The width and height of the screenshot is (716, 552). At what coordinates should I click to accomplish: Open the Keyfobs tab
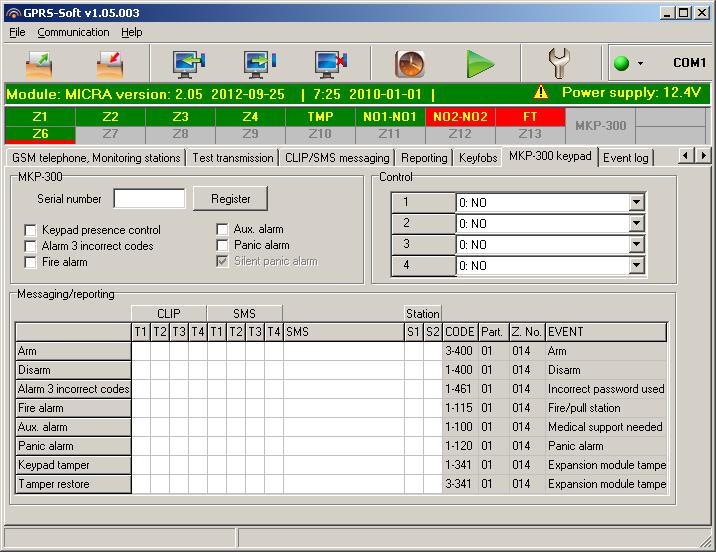tap(478, 158)
